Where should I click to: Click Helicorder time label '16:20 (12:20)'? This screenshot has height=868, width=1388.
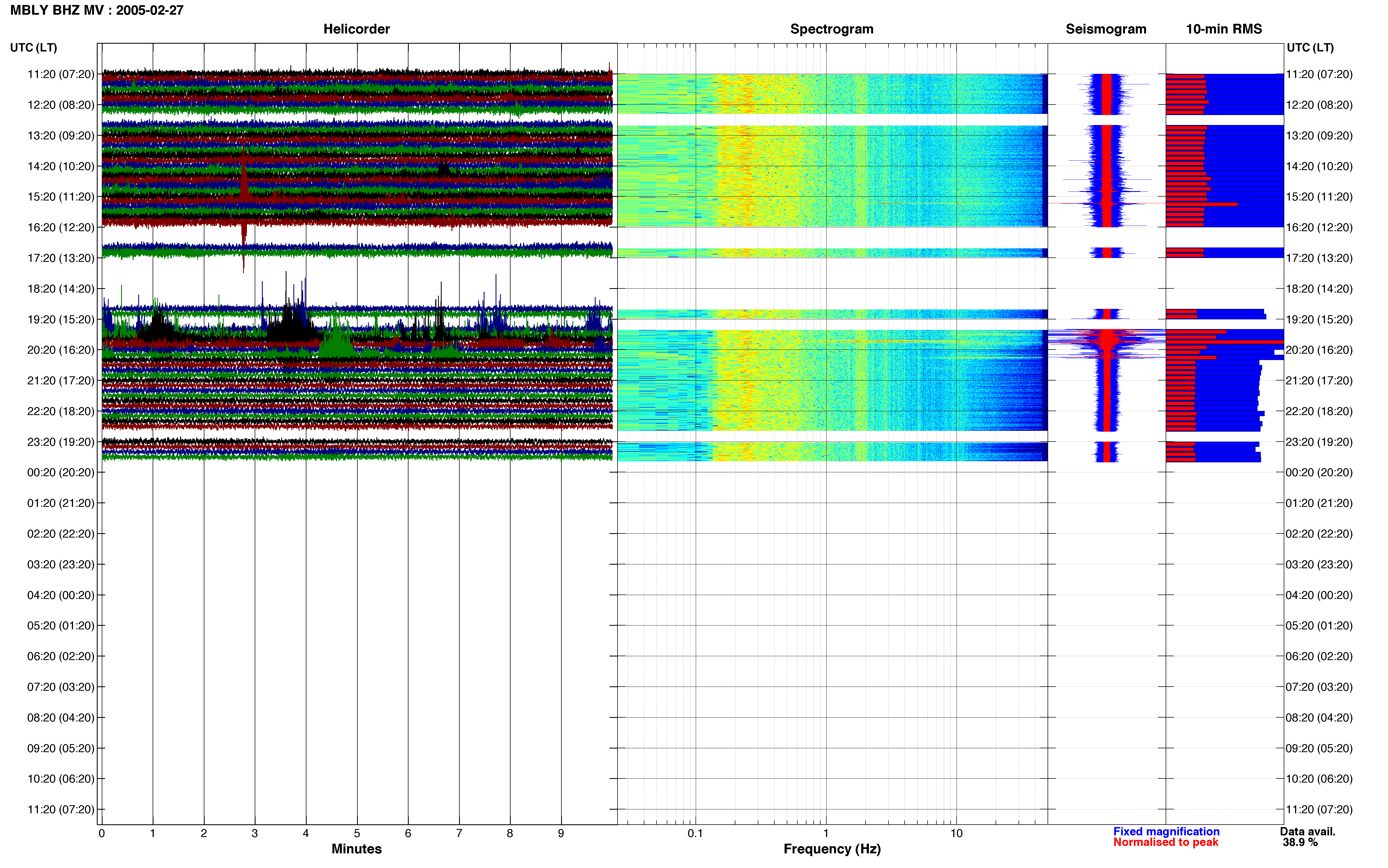pyautogui.click(x=61, y=227)
